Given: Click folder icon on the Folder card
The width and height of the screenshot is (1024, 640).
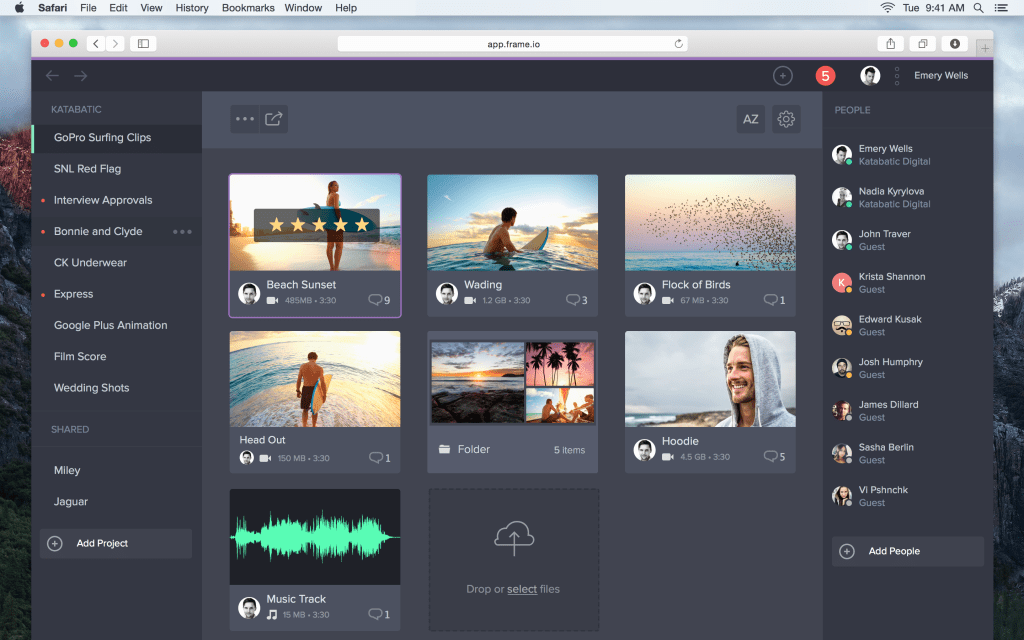Looking at the screenshot, I should pos(445,449).
